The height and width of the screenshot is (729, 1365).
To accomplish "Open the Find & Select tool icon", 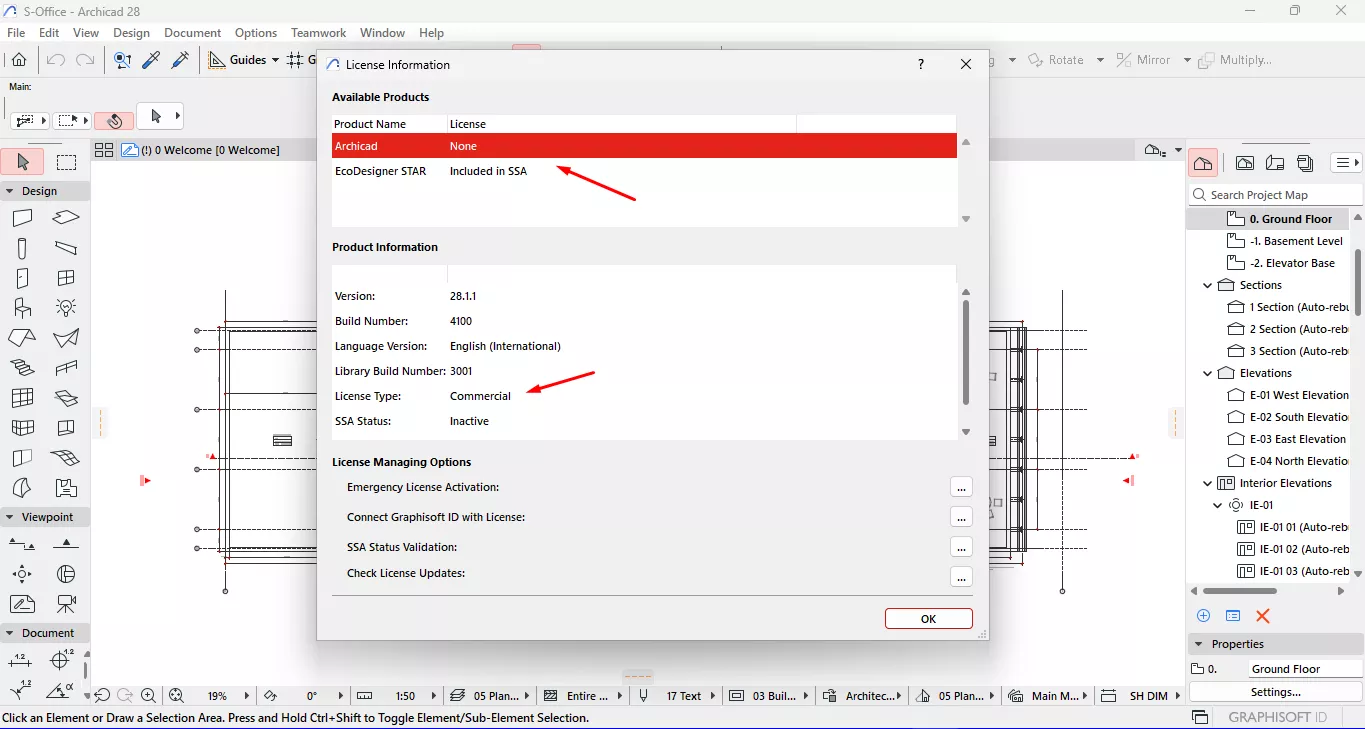I will [122, 60].
